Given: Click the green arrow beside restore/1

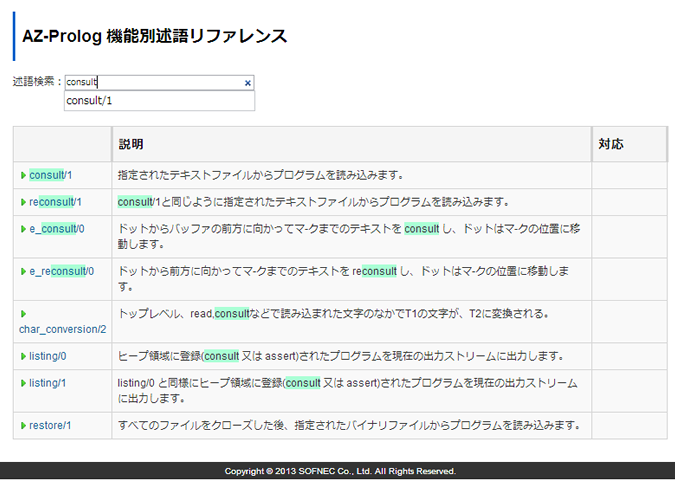Looking at the screenshot, I should 23,426.
